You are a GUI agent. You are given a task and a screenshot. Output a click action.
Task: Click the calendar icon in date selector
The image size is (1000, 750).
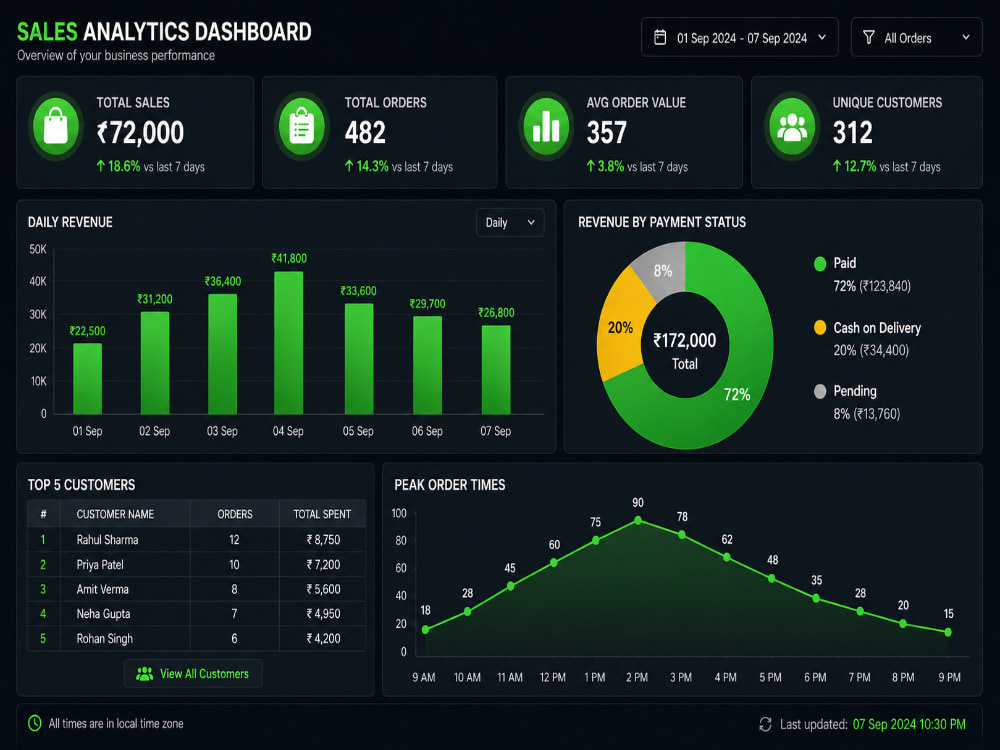coord(660,38)
